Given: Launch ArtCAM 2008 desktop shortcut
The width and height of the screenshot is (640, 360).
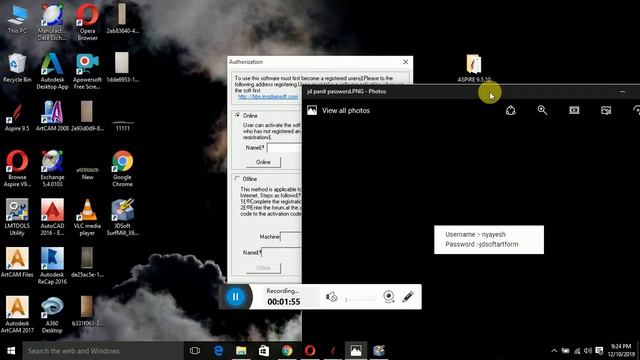Looking at the screenshot, I should coord(52,116).
